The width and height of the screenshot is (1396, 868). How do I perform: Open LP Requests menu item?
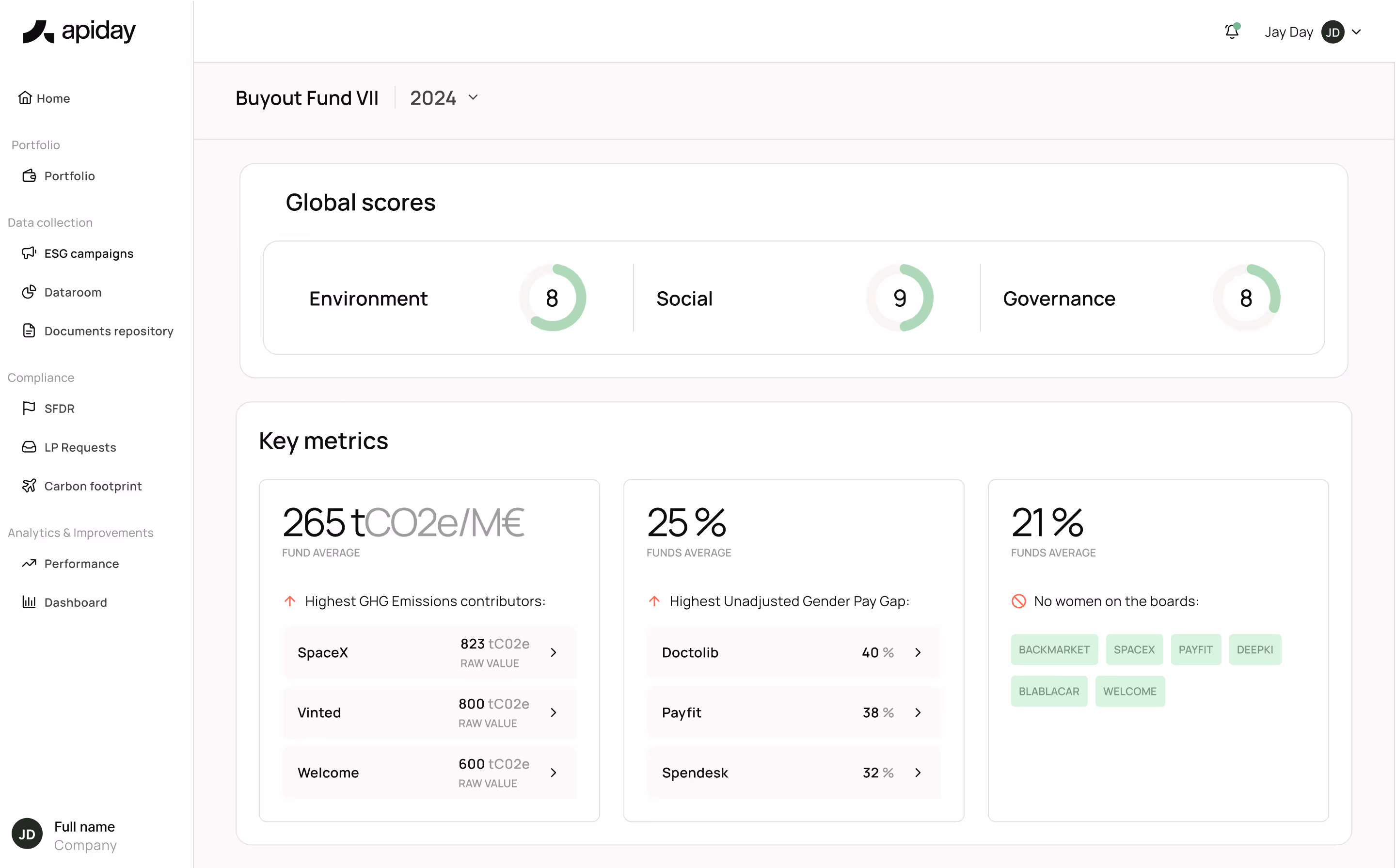pos(80,447)
